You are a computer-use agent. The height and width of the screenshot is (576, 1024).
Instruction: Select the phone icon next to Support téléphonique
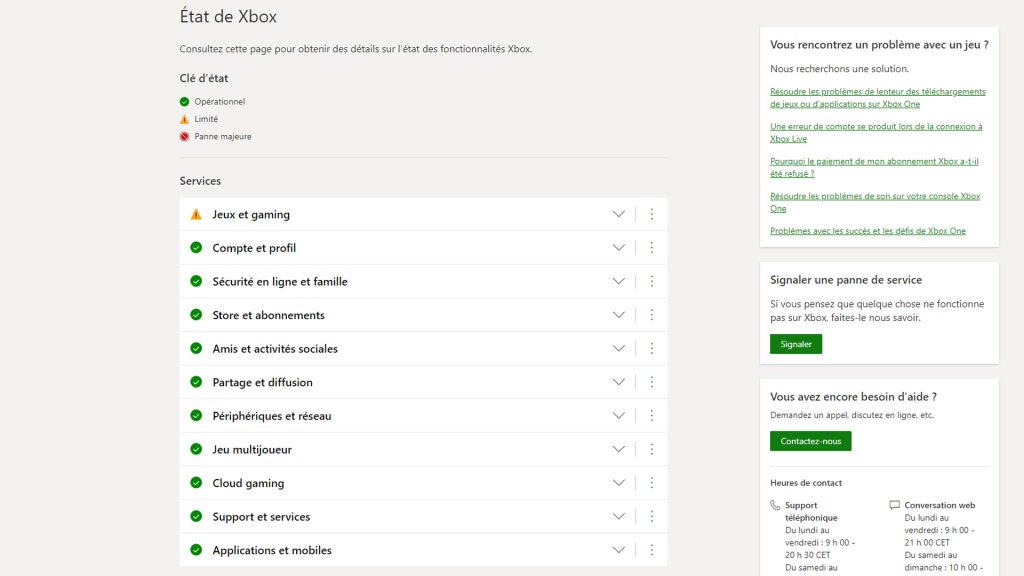[777, 506]
